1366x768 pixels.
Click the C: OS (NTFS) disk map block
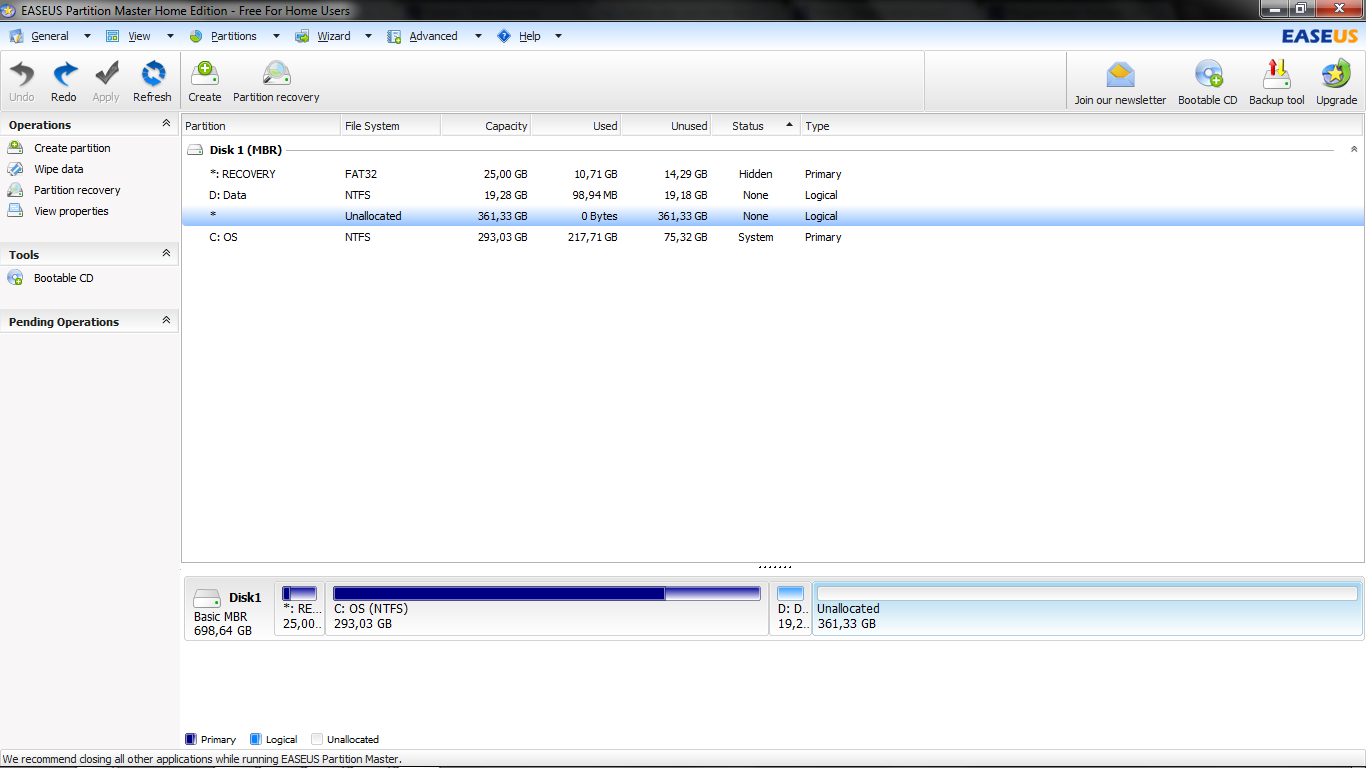[546, 608]
